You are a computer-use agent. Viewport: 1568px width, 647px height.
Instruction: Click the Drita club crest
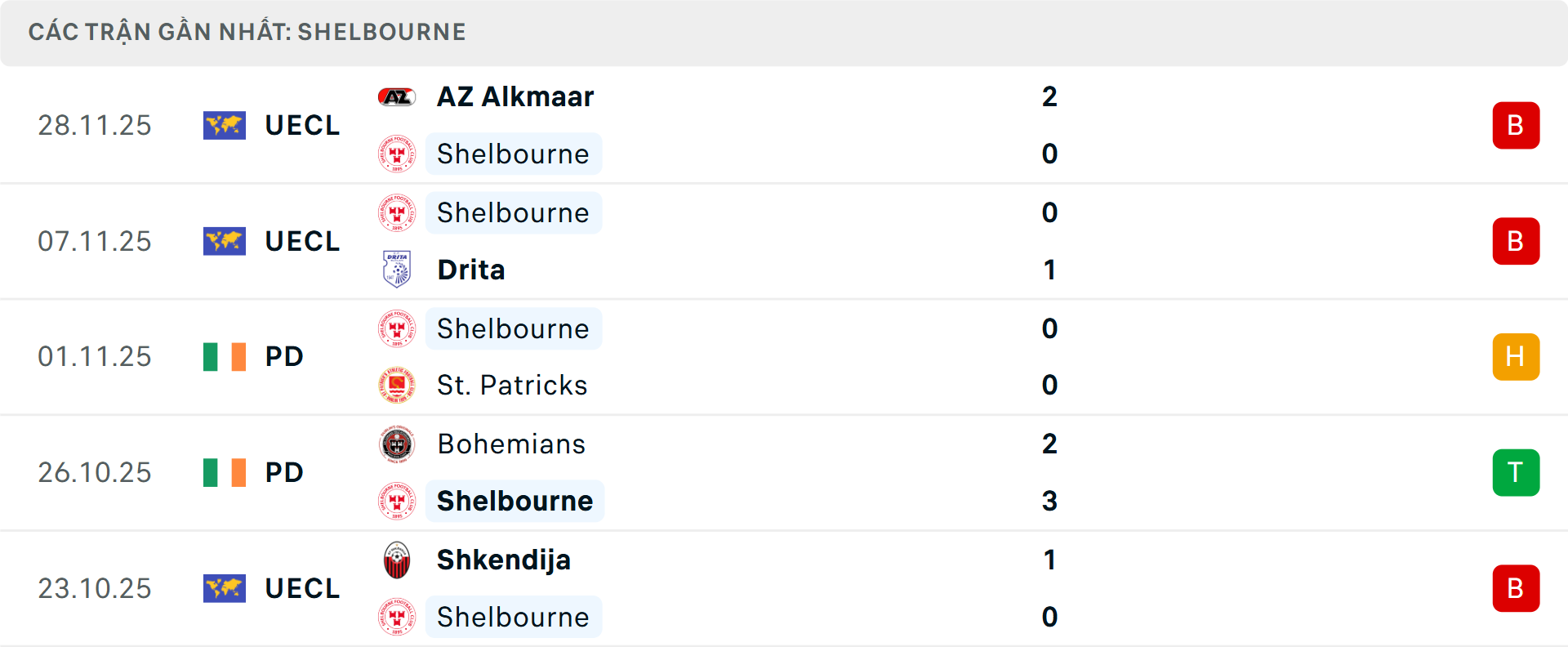pyautogui.click(x=397, y=270)
